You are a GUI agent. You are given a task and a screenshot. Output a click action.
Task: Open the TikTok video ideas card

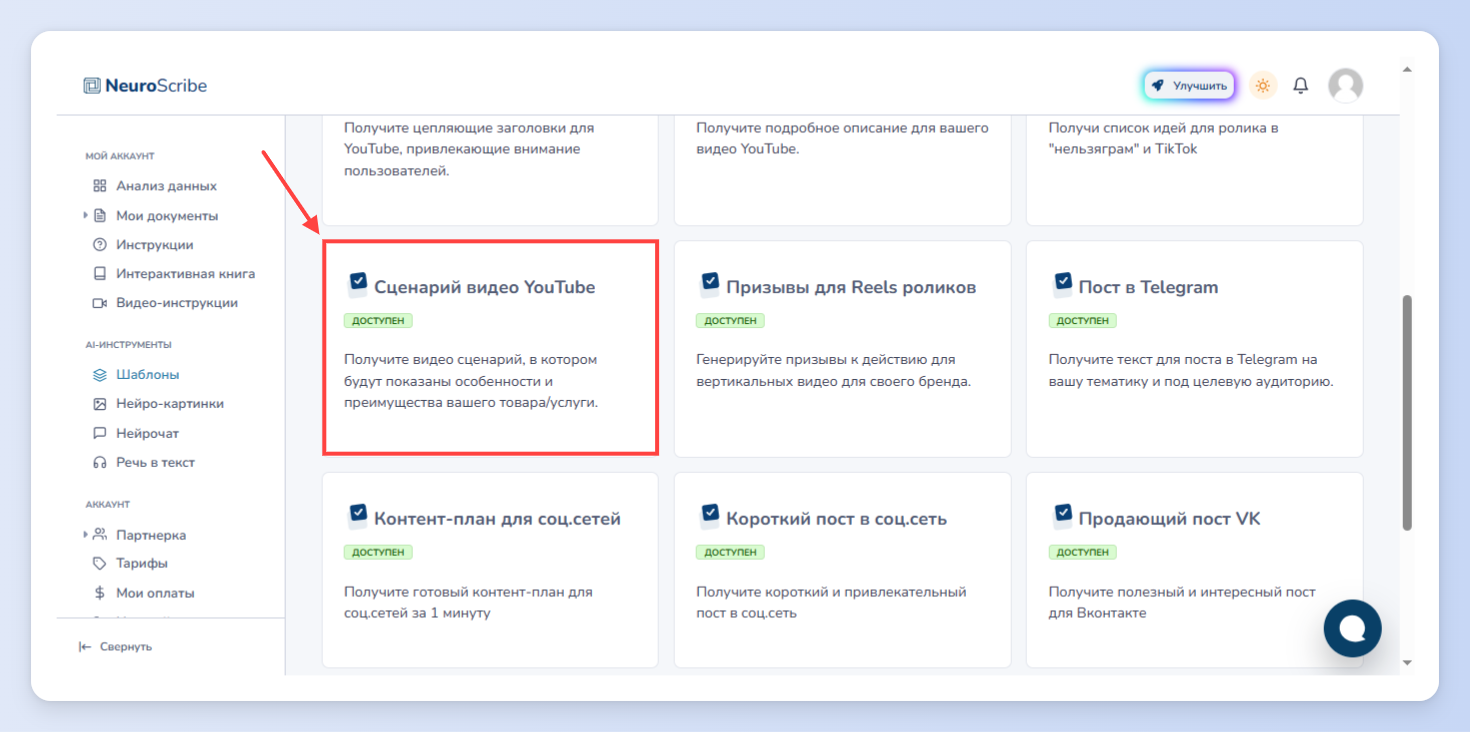click(x=1195, y=170)
